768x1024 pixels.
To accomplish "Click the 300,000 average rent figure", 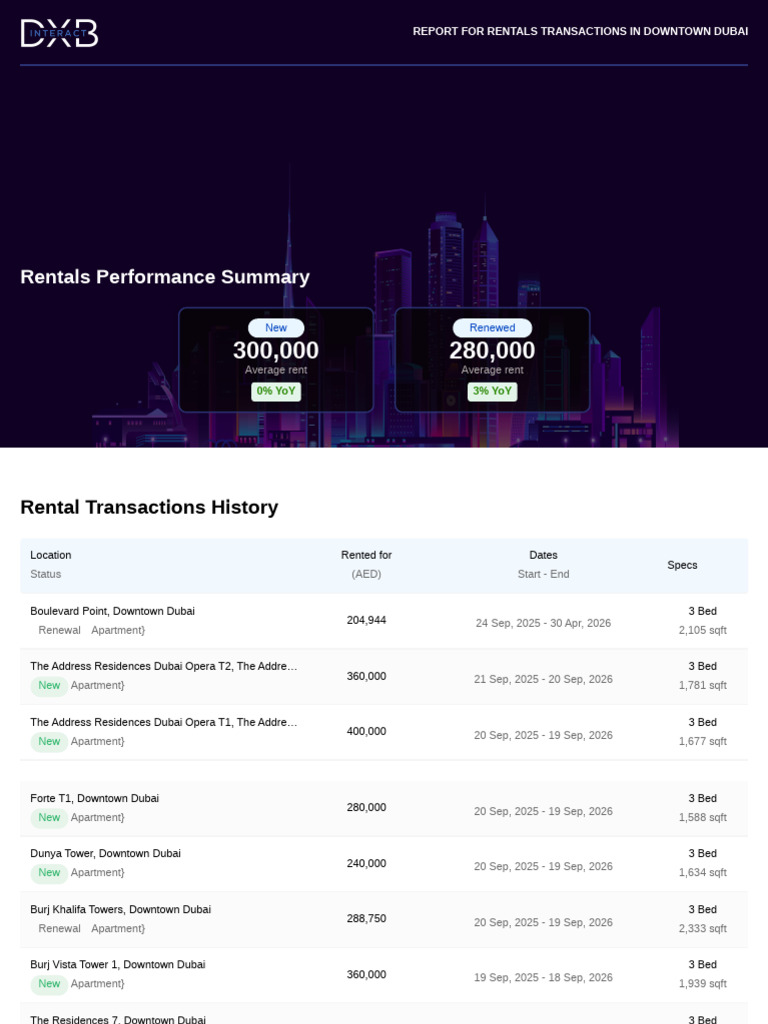I will pos(276,351).
